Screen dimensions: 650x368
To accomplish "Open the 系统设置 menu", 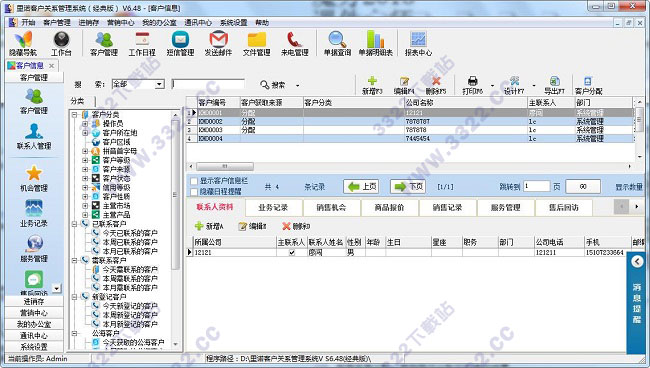I will click(x=233, y=22).
